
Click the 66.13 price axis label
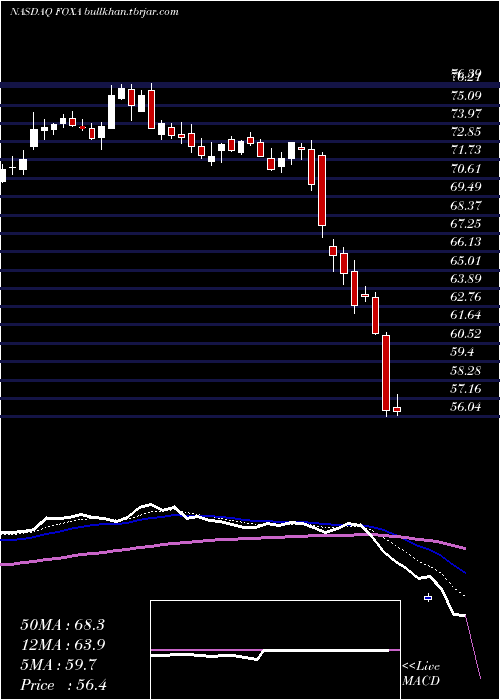point(467,242)
